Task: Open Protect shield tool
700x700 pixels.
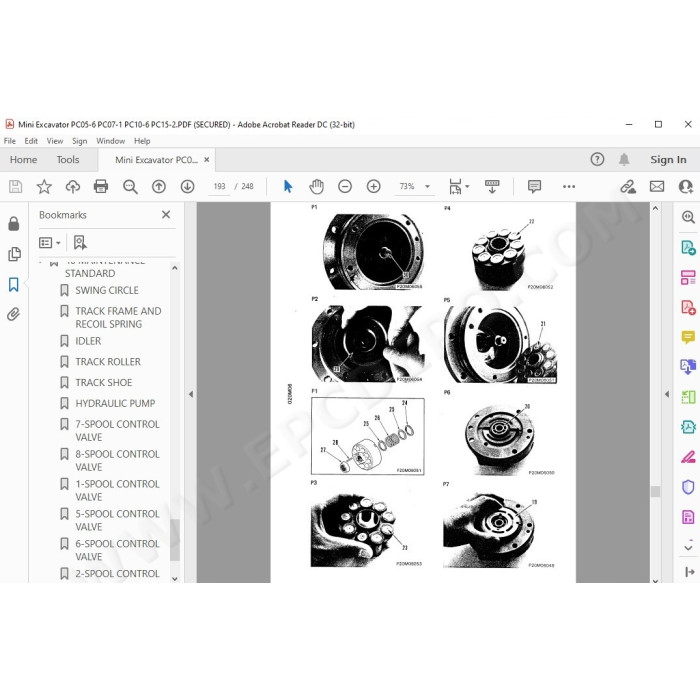Action: 688,487
